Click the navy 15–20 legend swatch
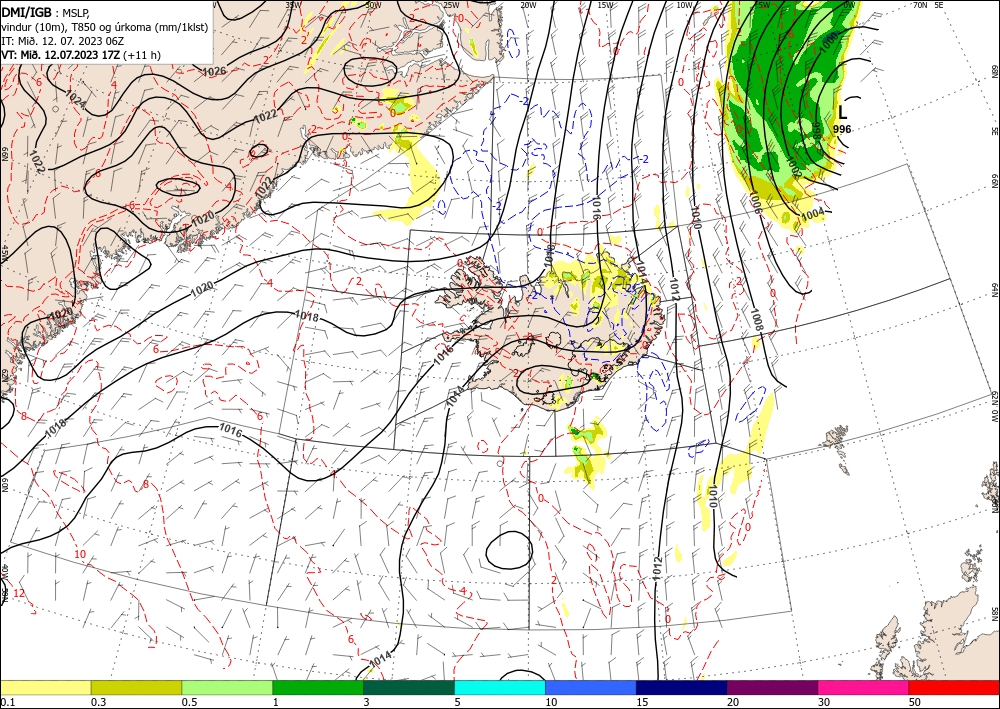The image size is (1000, 709). pyautogui.click(x=682, y=687)
